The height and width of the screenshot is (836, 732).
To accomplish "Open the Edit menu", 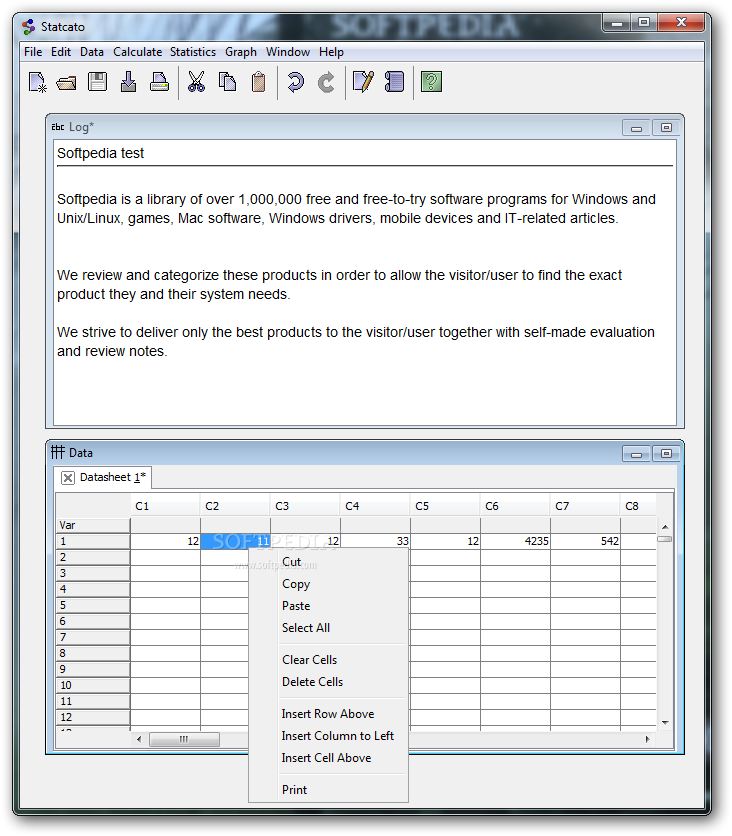I will 61,52.
